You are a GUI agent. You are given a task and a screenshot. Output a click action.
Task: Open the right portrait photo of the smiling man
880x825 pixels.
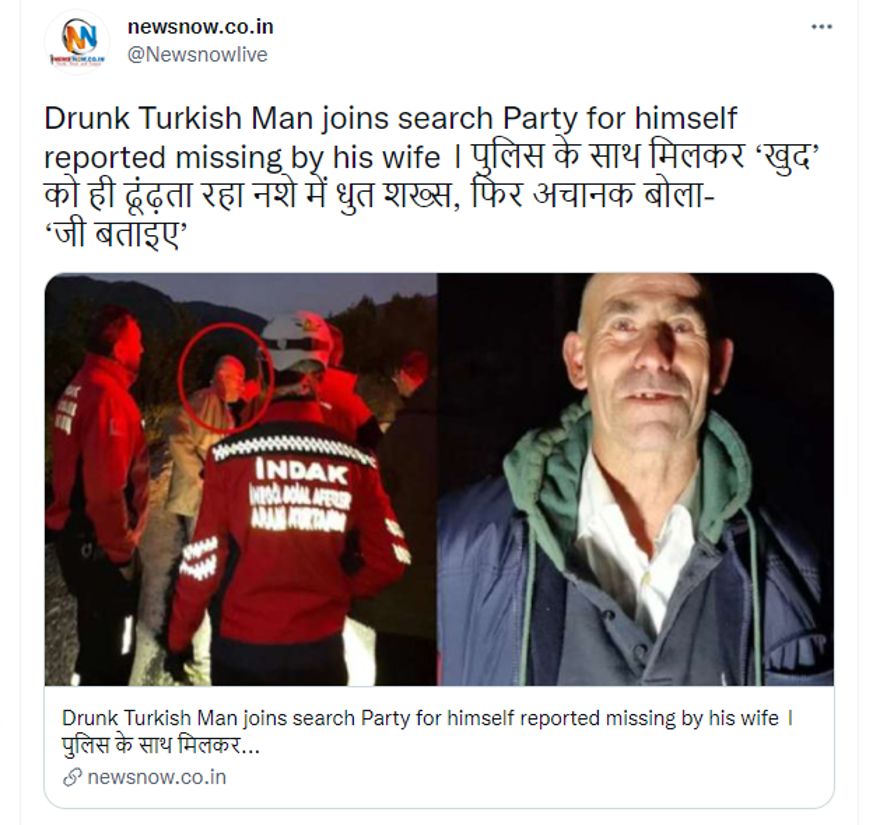635,479
